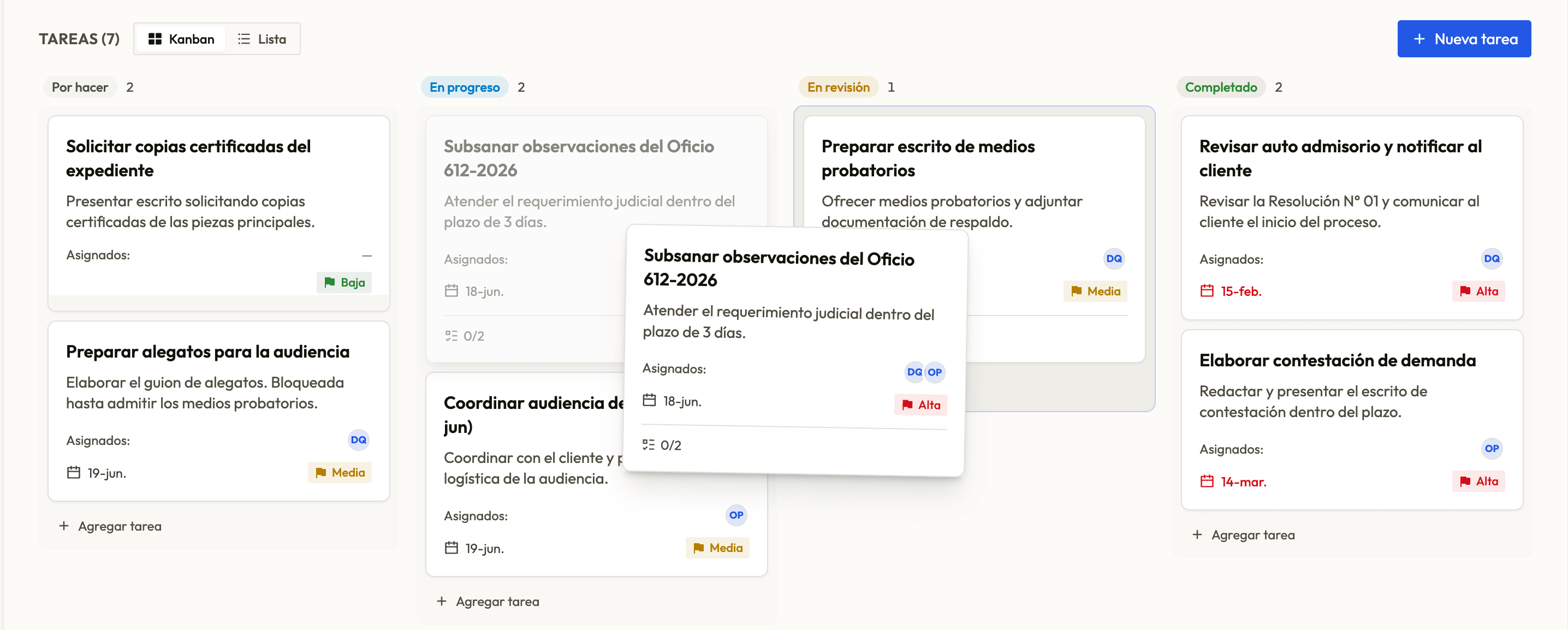Click DQ avatar on Revisar auto admisorio card
This screenshot has height=630, width=1568.
pyautogui.click(x=1492, y=259)
